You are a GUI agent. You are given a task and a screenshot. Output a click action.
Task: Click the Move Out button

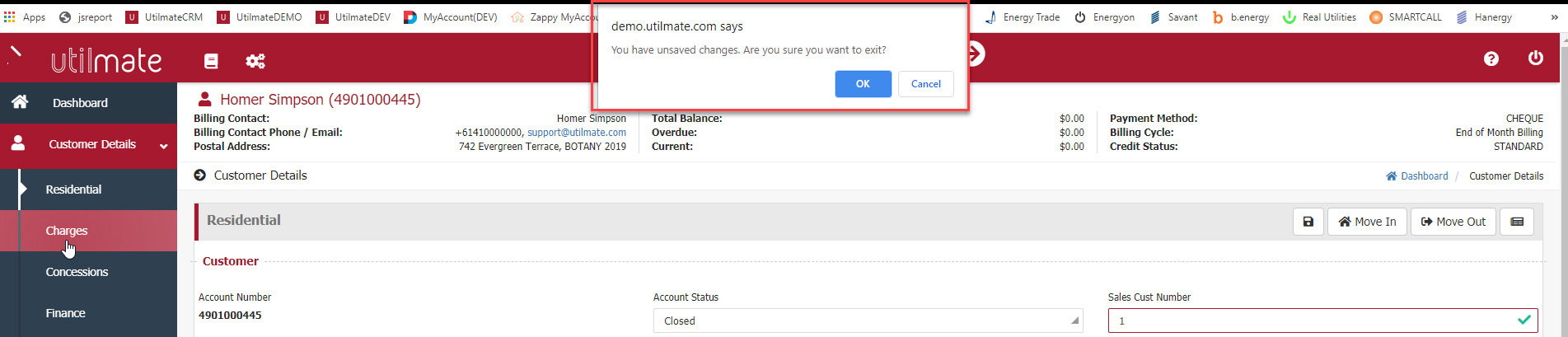pyautogui.click(x=1453, y=222)
